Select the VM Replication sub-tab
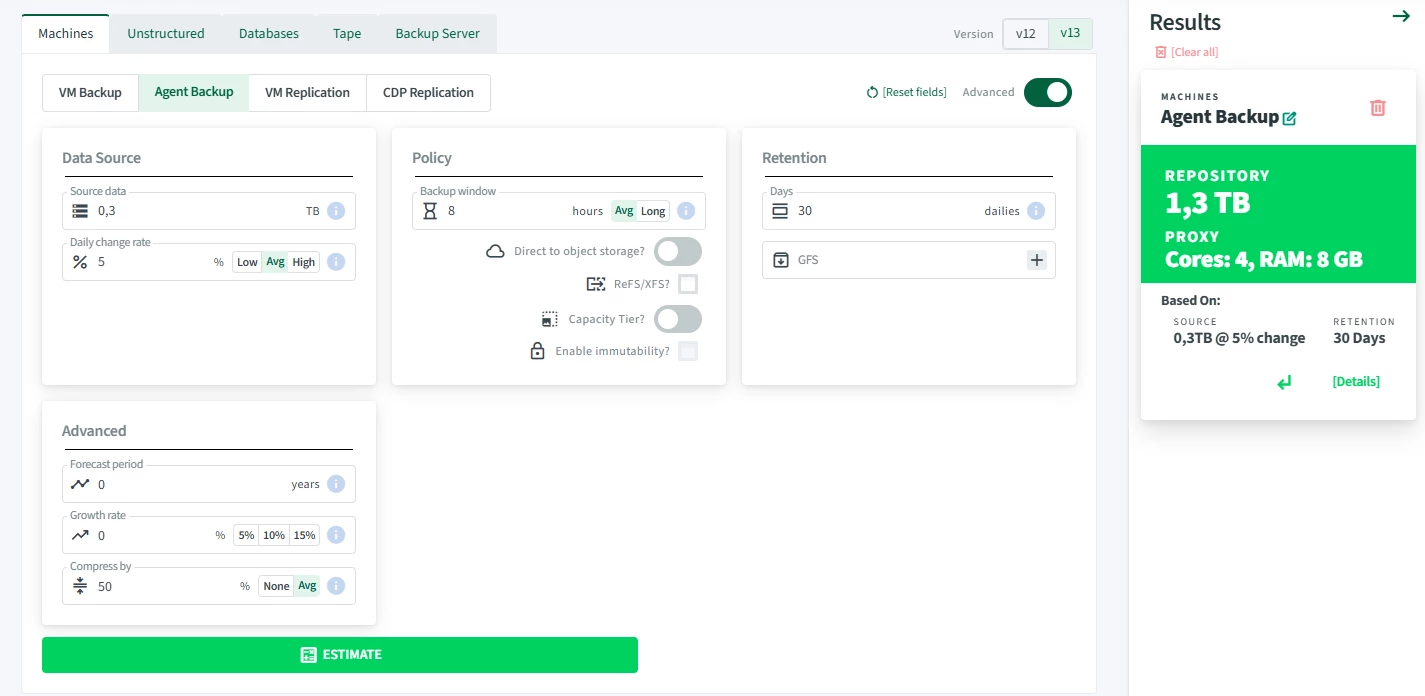Viewport: 1425px width, 696px height. point(307,92)
